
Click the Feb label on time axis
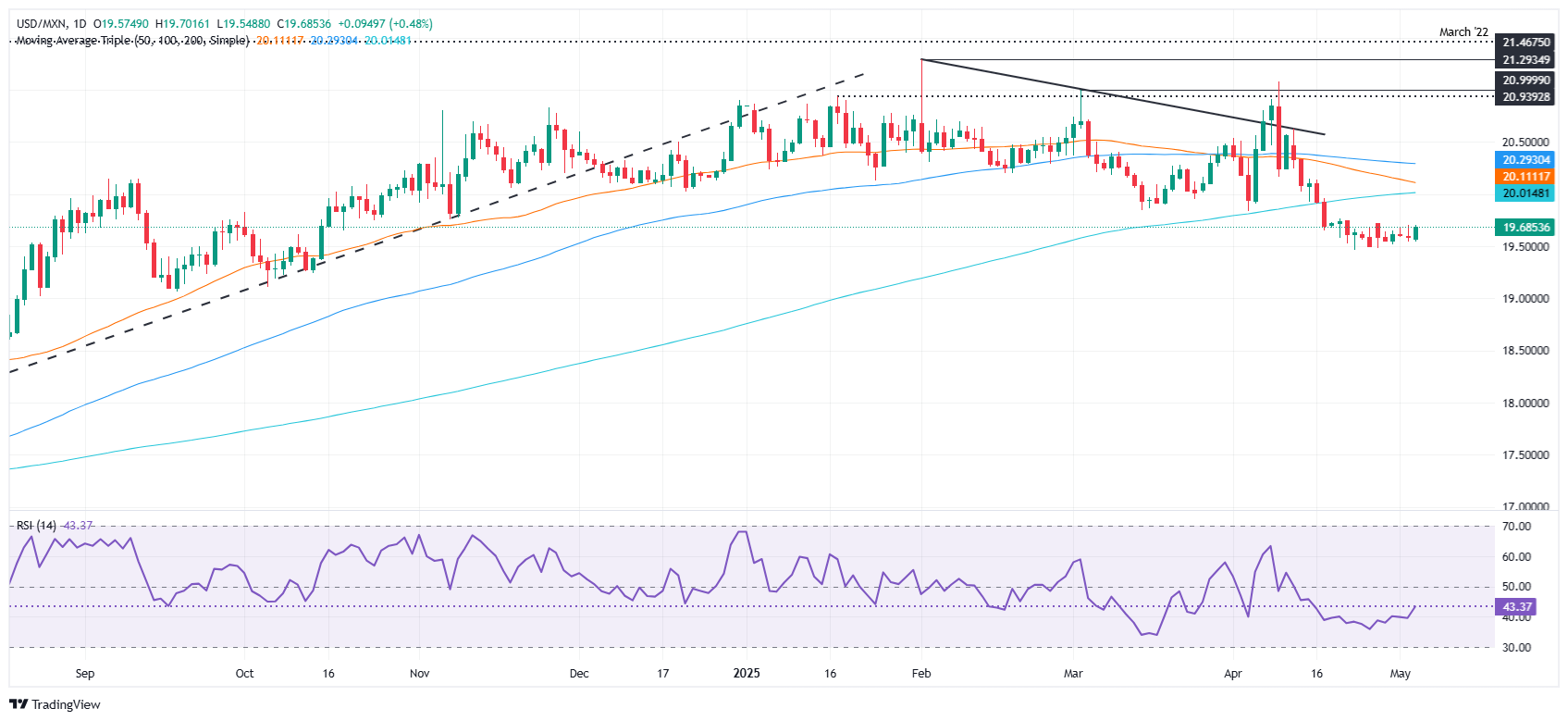(x=920, y=674)
